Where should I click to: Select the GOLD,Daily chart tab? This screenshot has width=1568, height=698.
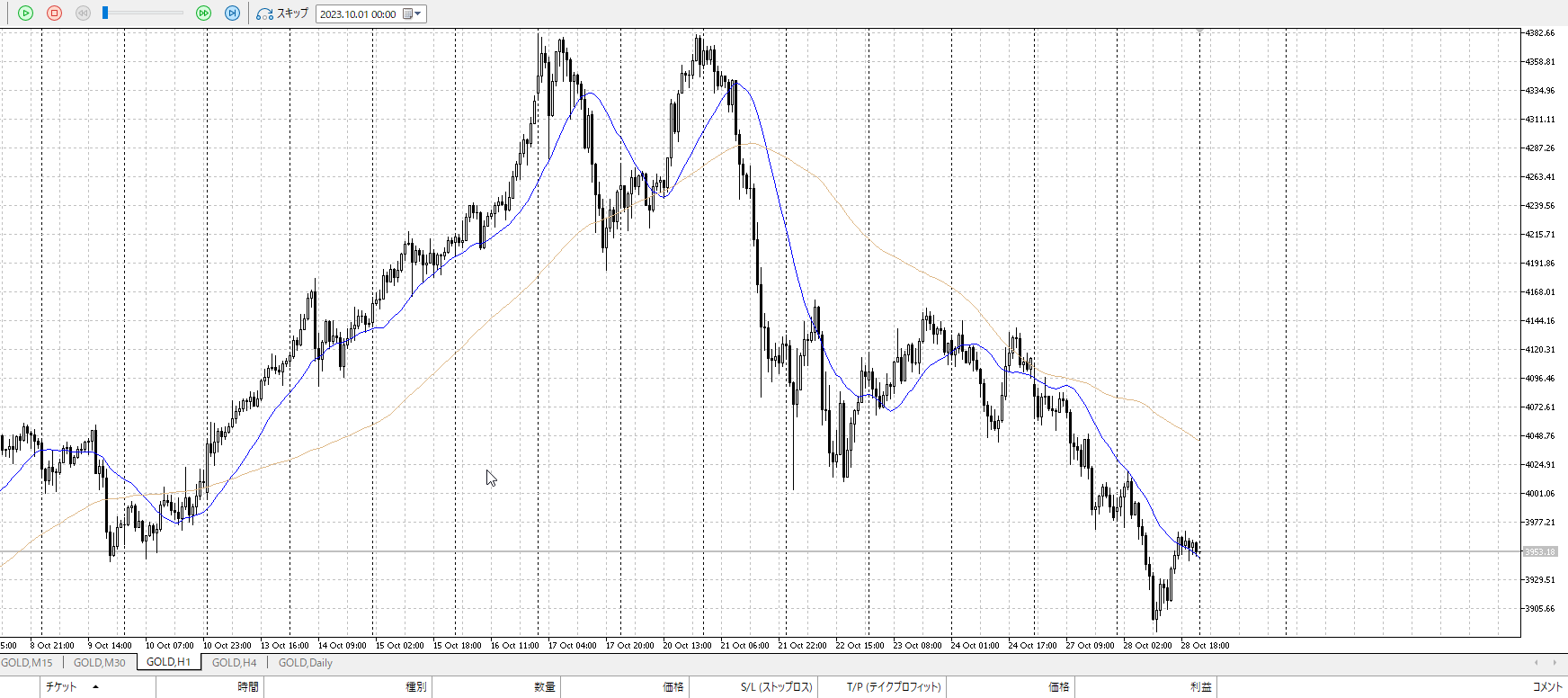(x=305, y=663)
